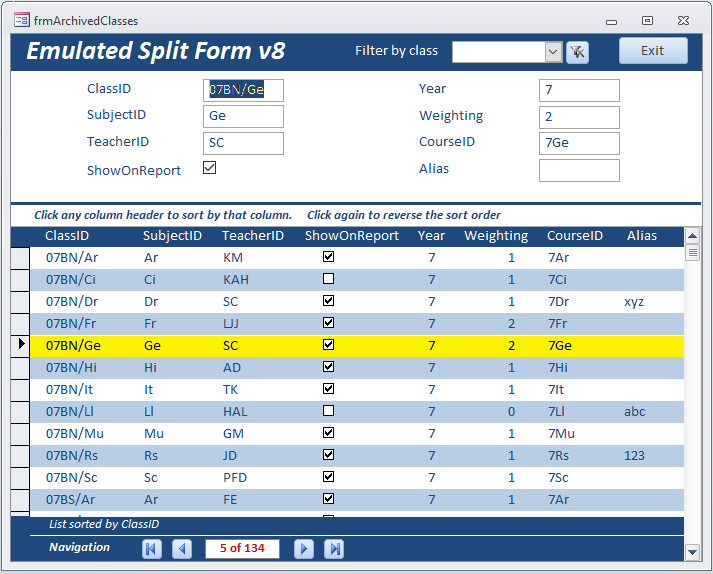
Task: Toggle ShowOnReport for row 07BN/Hi
Action: (x=328, y=367)
